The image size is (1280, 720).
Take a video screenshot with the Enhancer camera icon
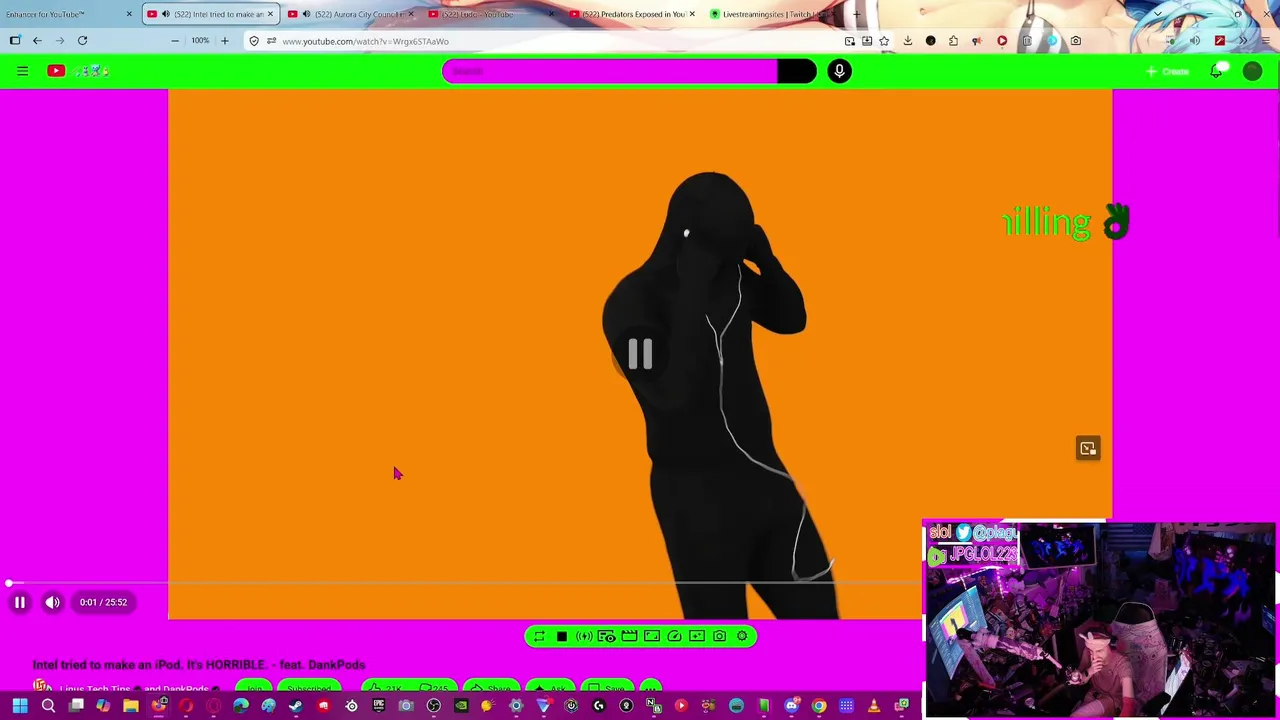(x=719, y=636)
